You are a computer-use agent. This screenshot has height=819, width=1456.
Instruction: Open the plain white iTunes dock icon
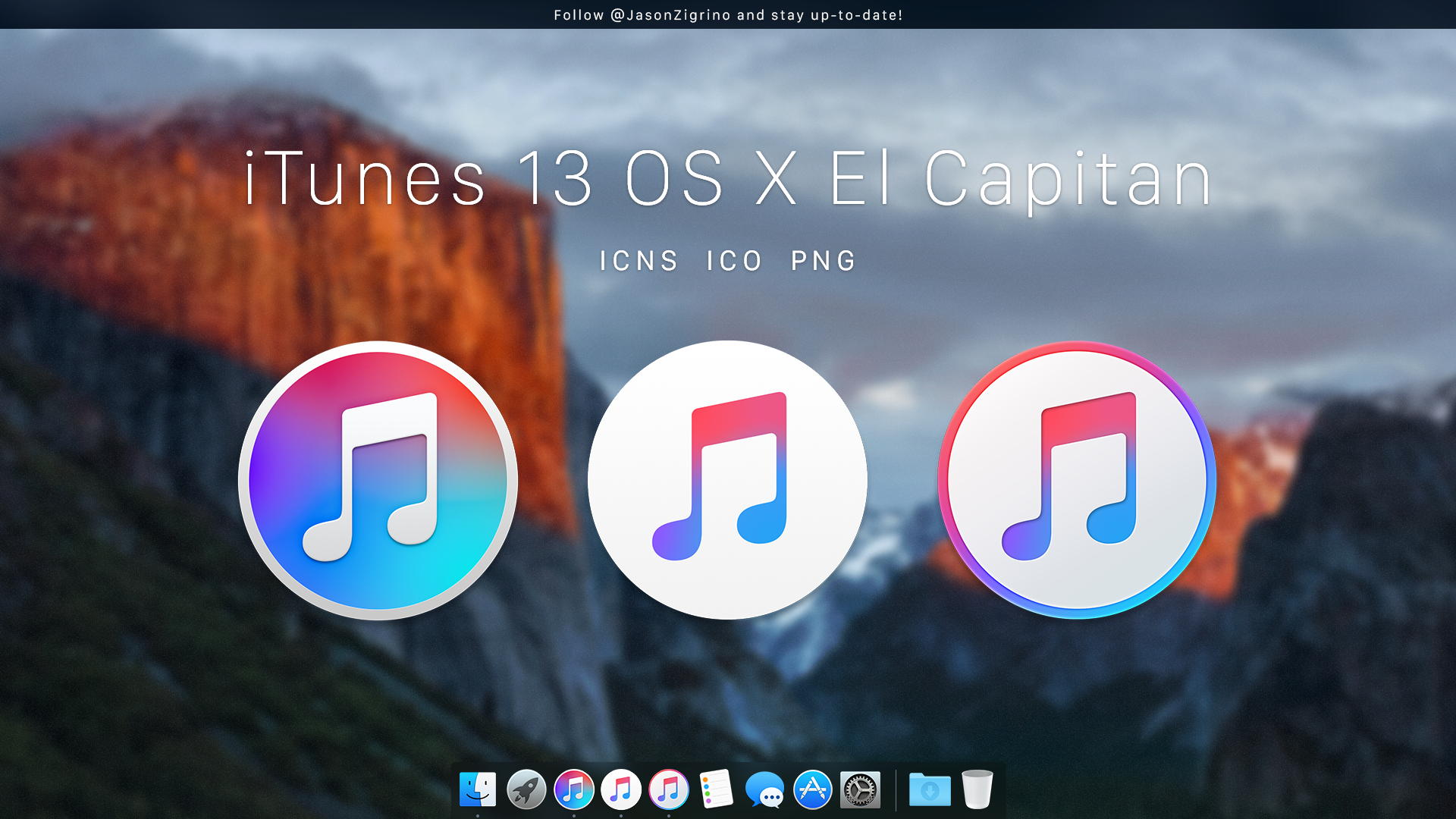(x=621, y=789)
